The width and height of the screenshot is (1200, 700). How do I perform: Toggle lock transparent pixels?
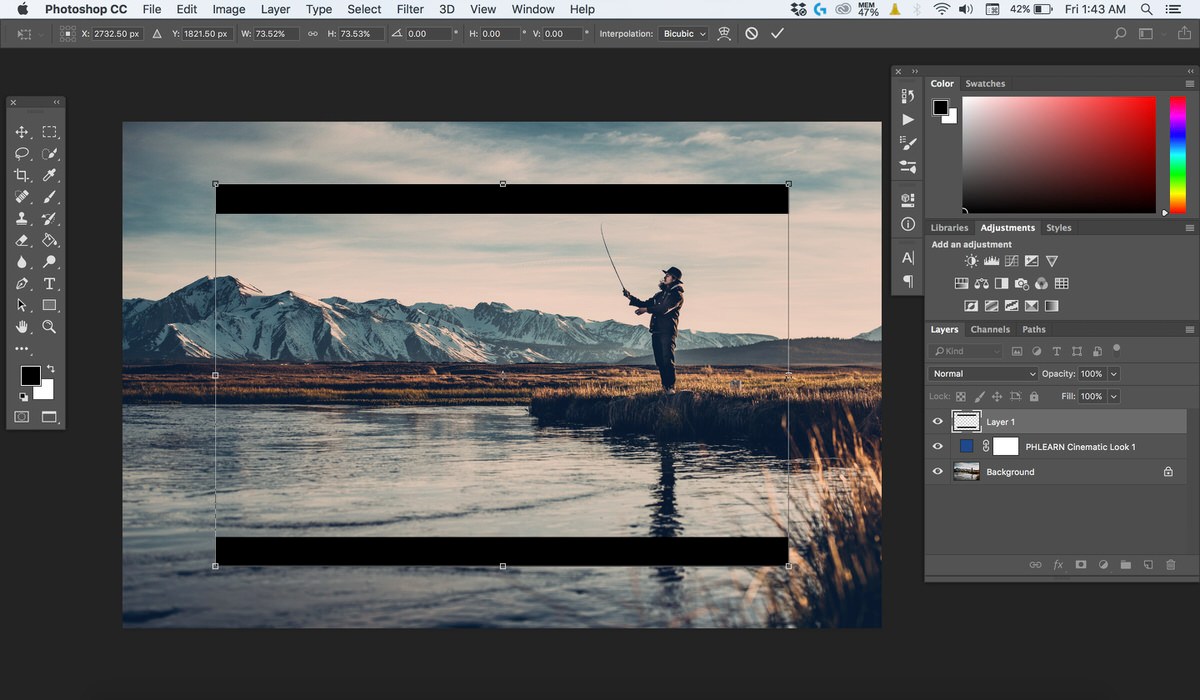point(961,397)
